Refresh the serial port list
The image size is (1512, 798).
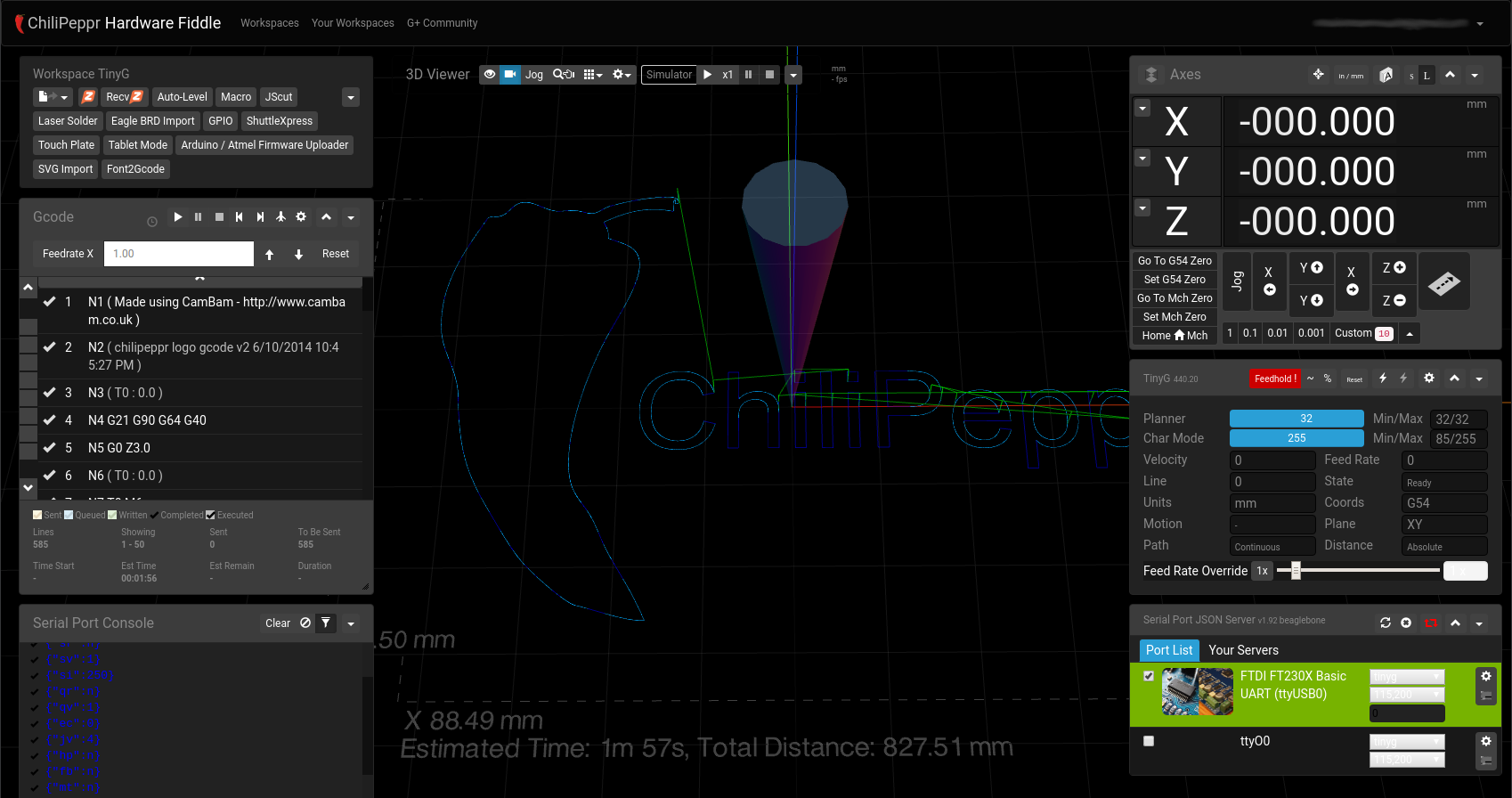[1386, 623]
